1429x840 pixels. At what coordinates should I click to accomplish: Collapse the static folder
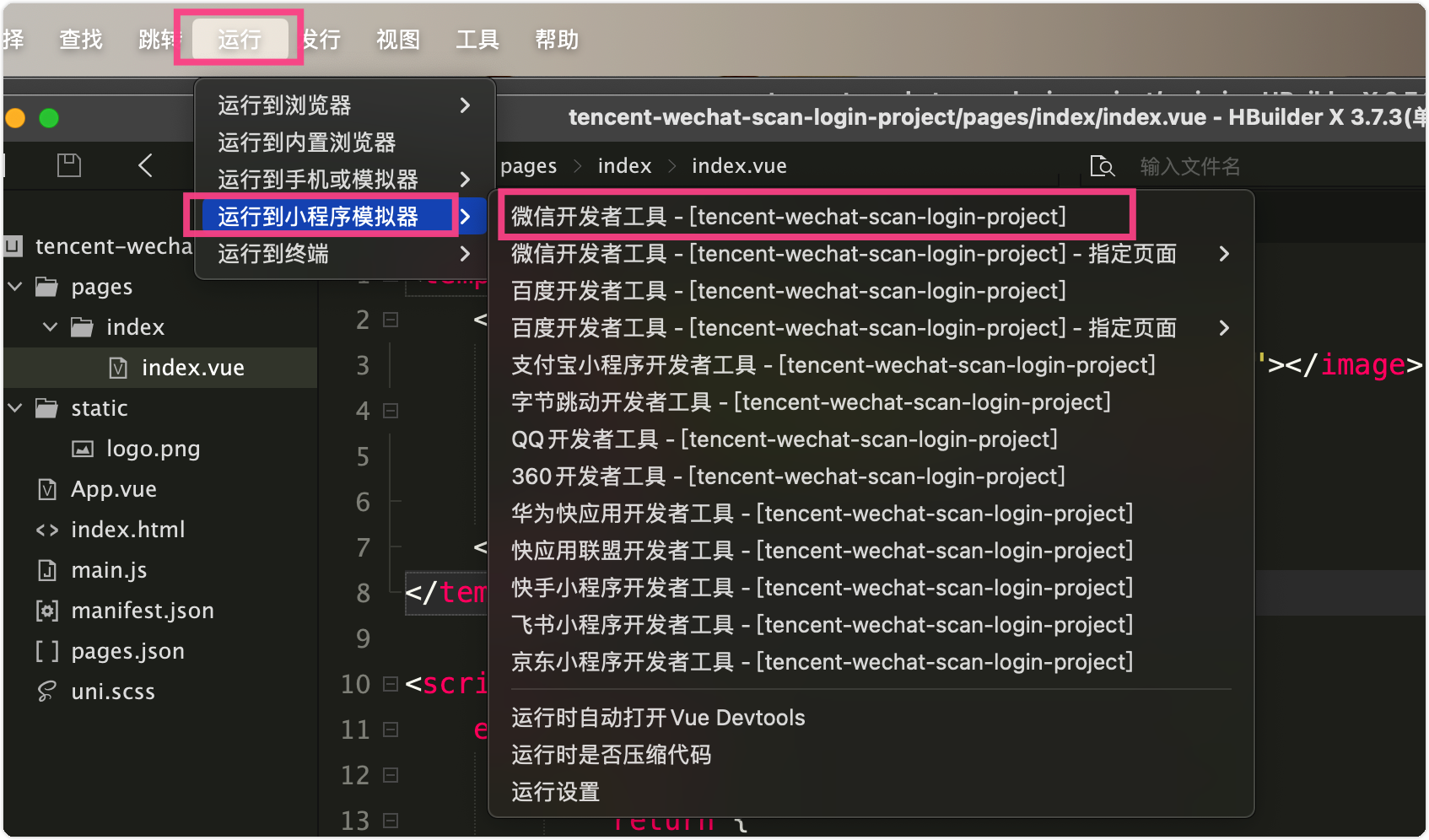(x=15, y=408)
